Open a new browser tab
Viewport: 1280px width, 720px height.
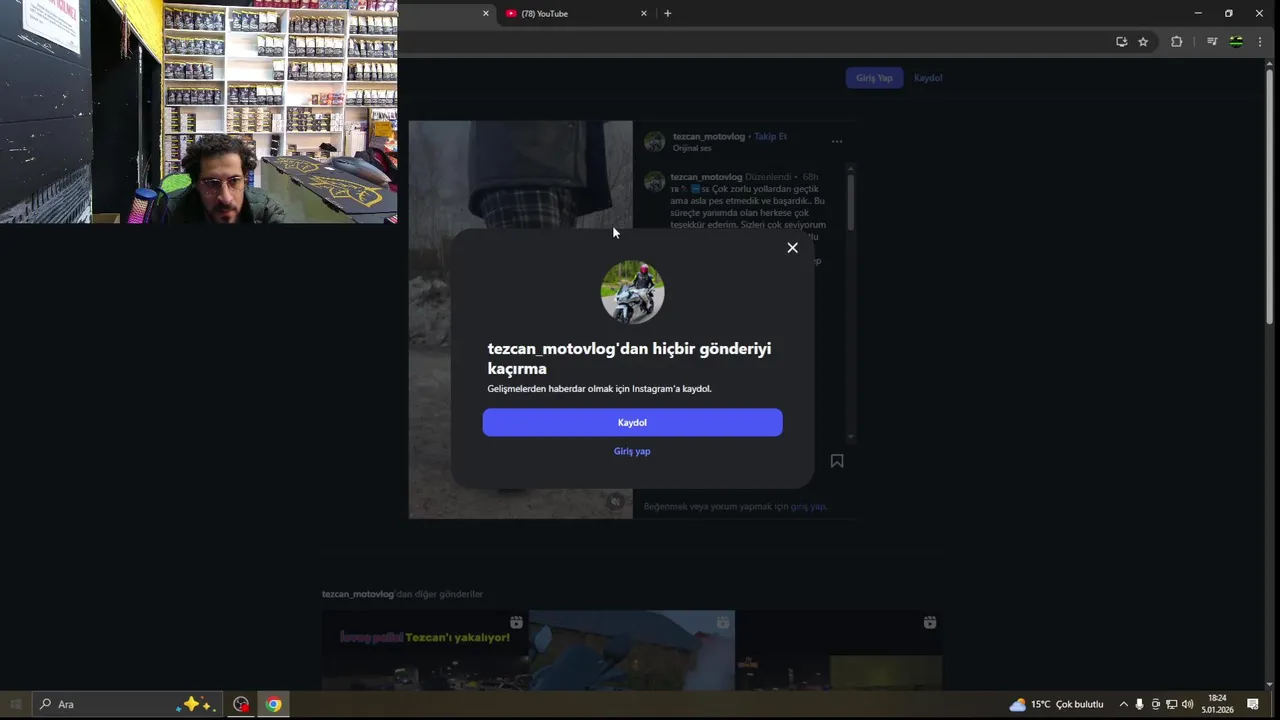(x=668, y=14)
